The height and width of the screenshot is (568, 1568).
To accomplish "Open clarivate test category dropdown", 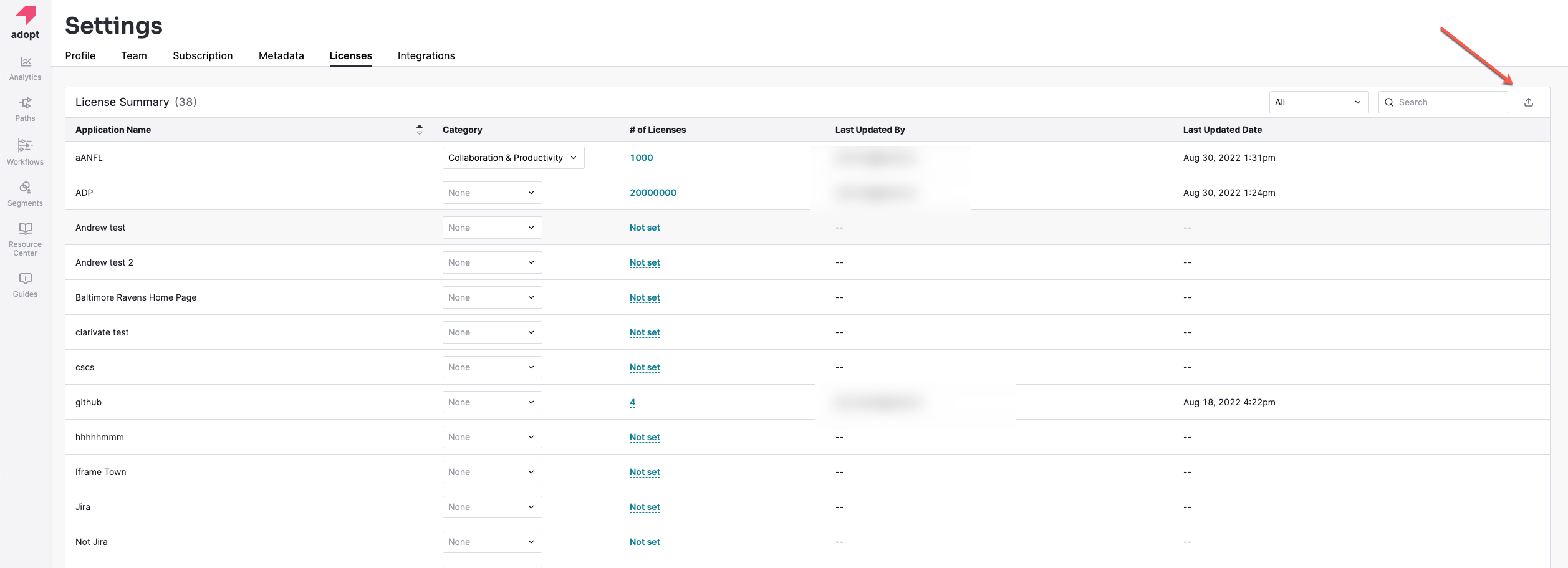I will click(493, 332).
